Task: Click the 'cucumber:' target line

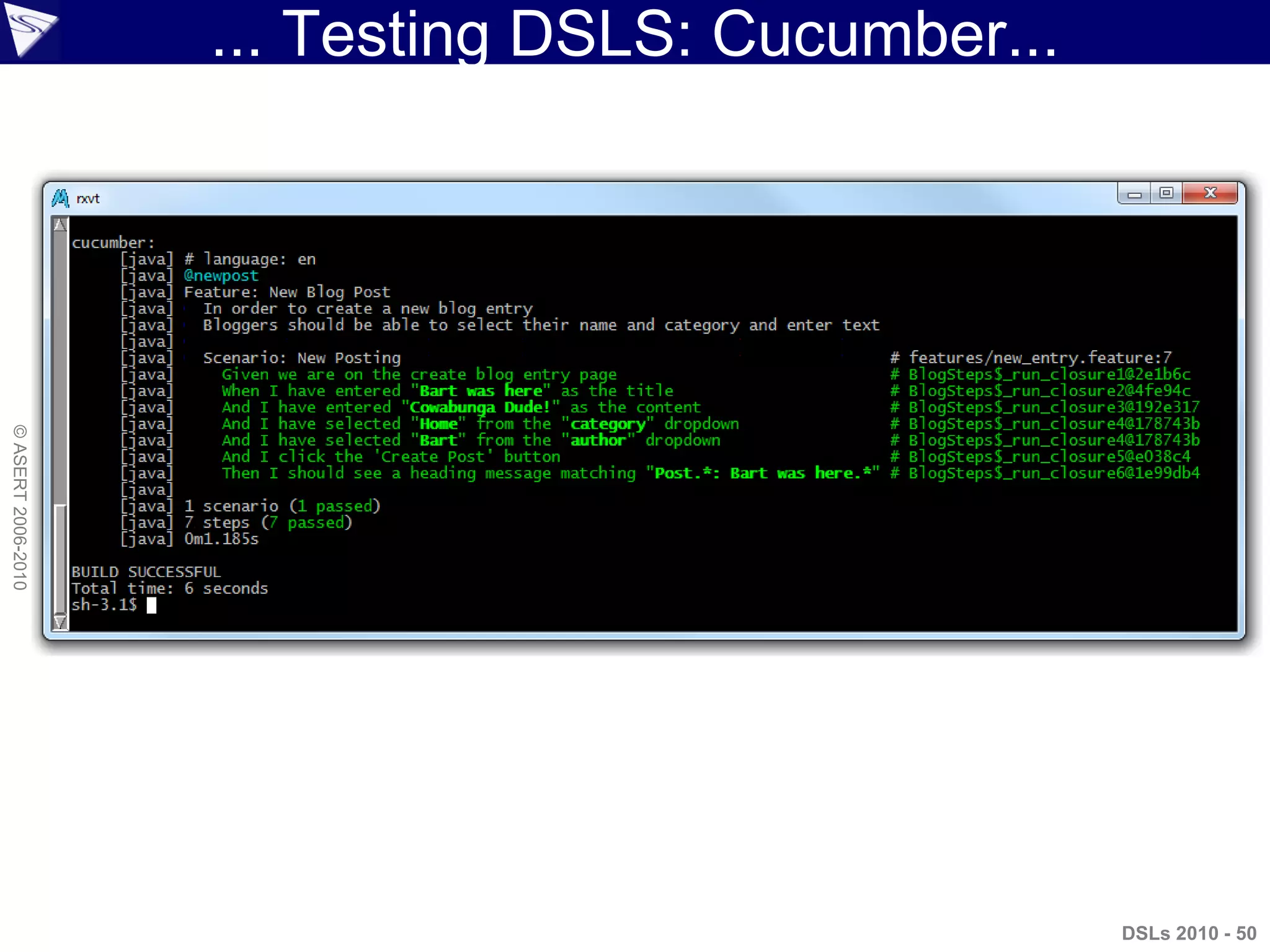Action: [x=113, y=243]
